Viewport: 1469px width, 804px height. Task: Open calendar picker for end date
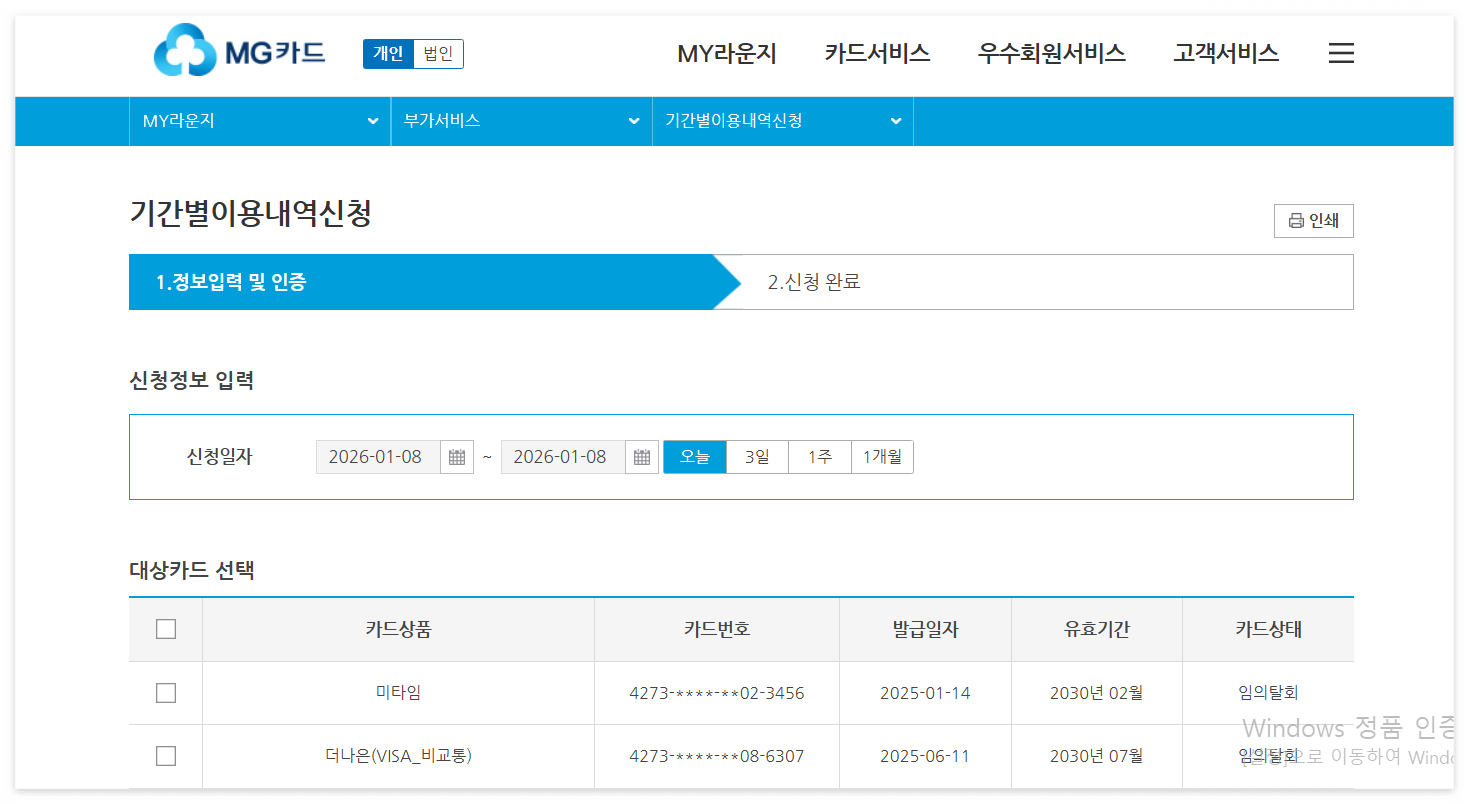point(642,457)
